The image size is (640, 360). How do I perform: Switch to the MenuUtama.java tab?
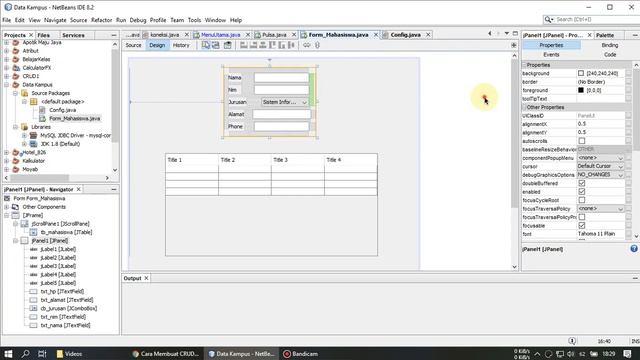(x=220, y=35)
